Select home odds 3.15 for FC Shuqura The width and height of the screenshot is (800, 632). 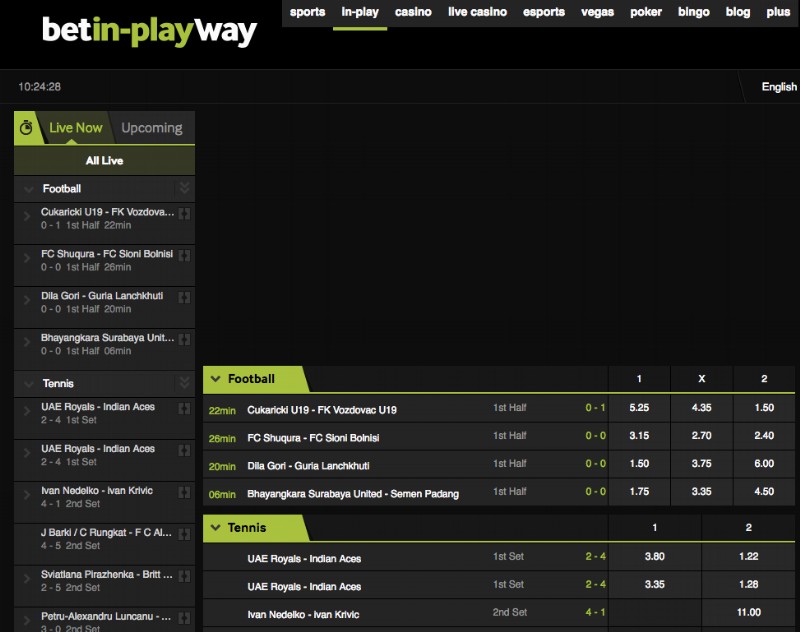tap(639, 436)
